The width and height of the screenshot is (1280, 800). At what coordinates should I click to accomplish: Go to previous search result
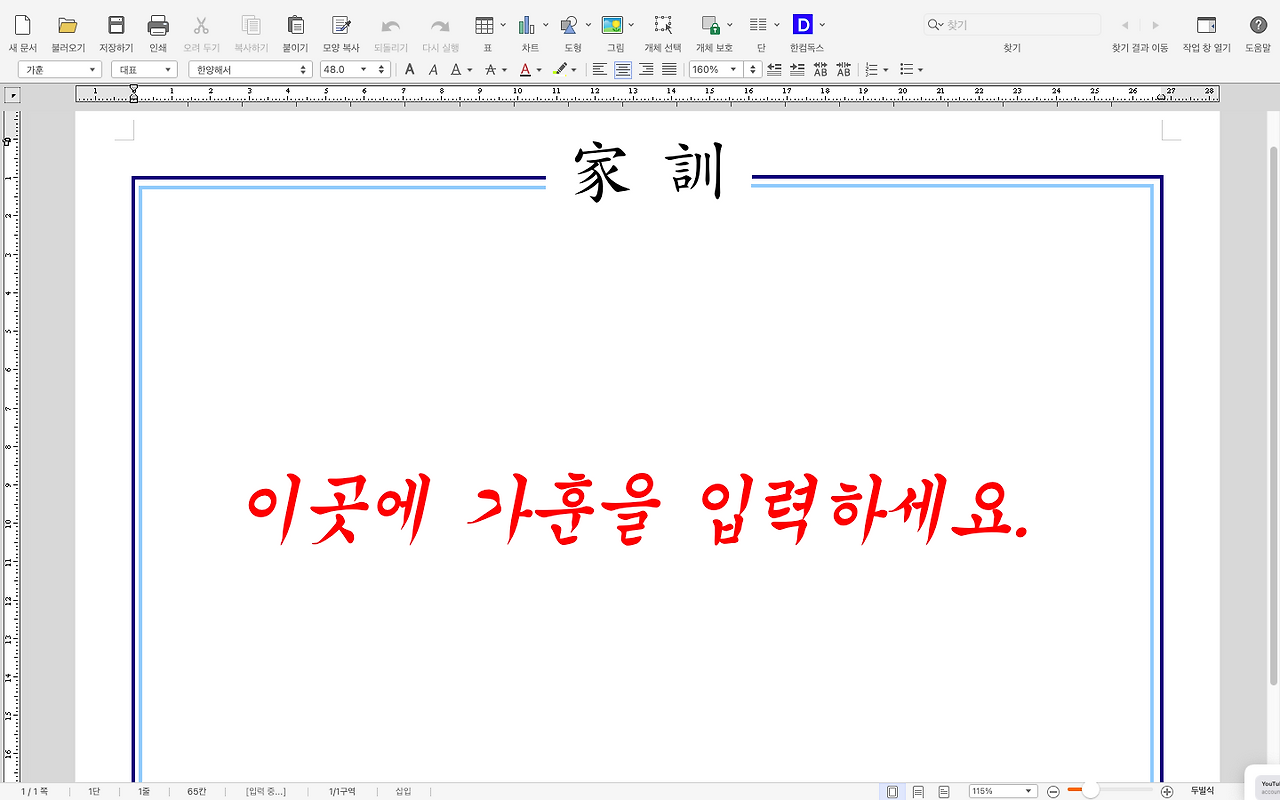pyautogui.click(x=1125, y=25)
